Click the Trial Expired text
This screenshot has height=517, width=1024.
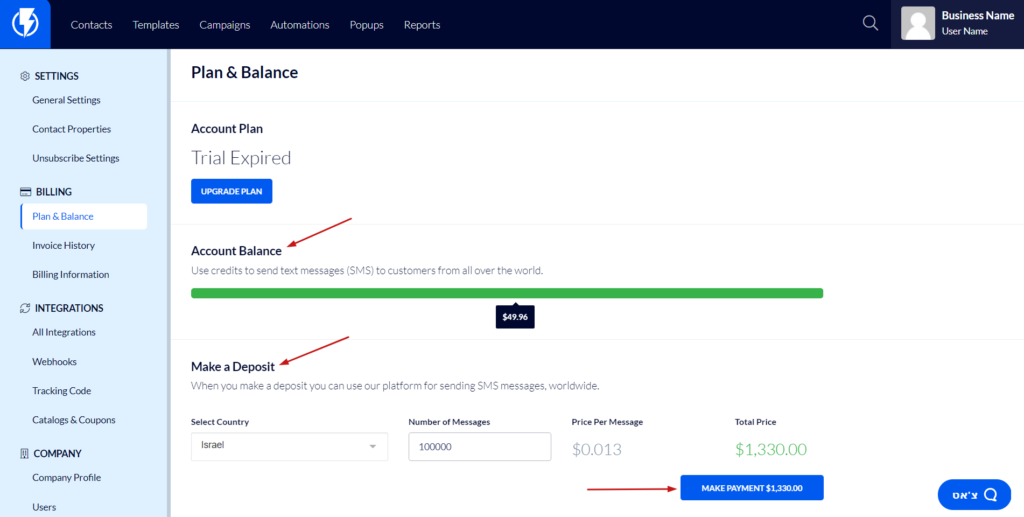241,158
